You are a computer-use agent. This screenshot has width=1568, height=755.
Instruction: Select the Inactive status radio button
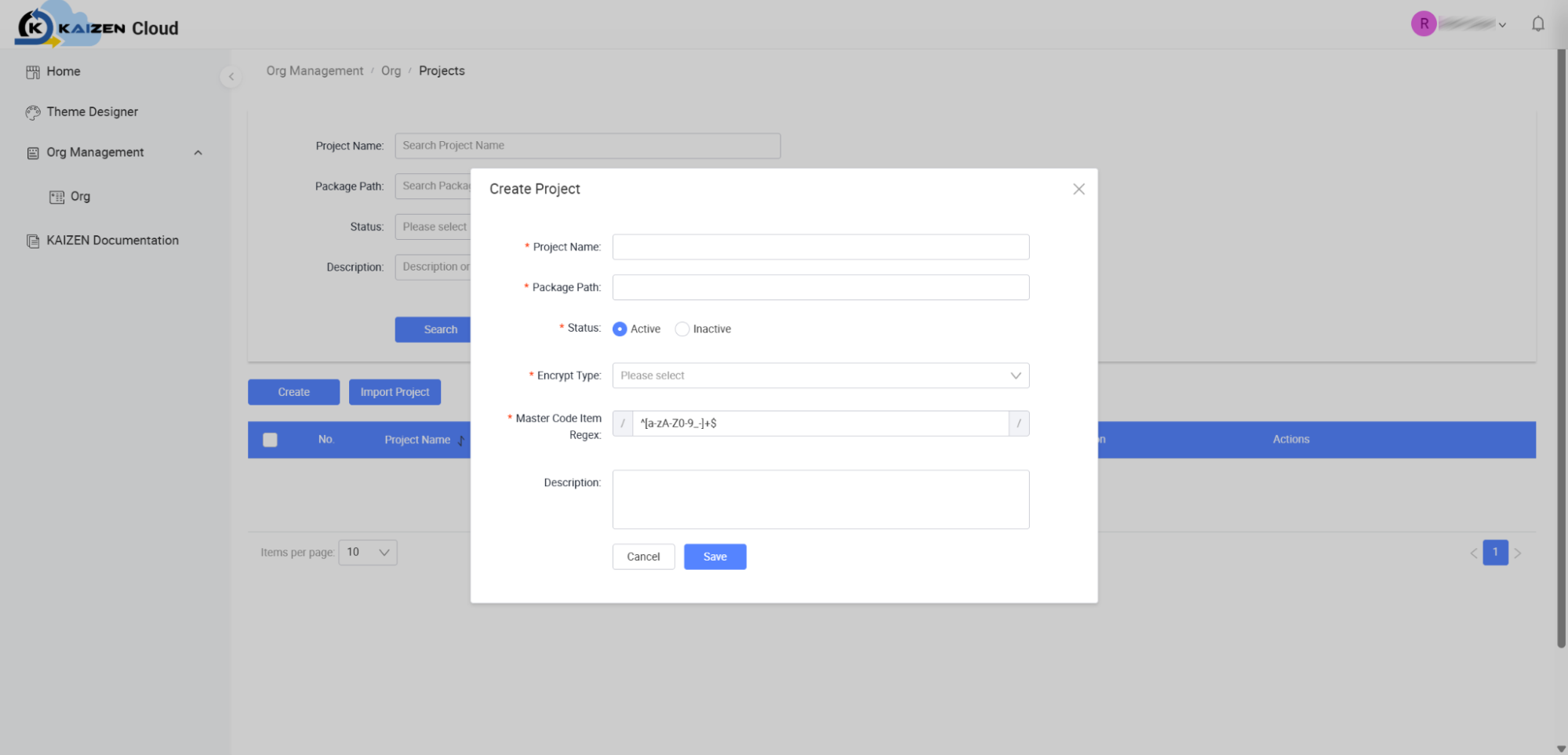[682, 328]
